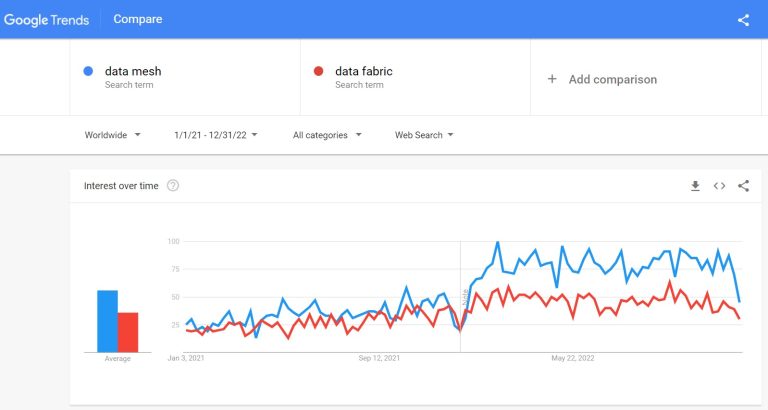Click the share icon in blue header
The image size is (768, 410).
[743, 20]
